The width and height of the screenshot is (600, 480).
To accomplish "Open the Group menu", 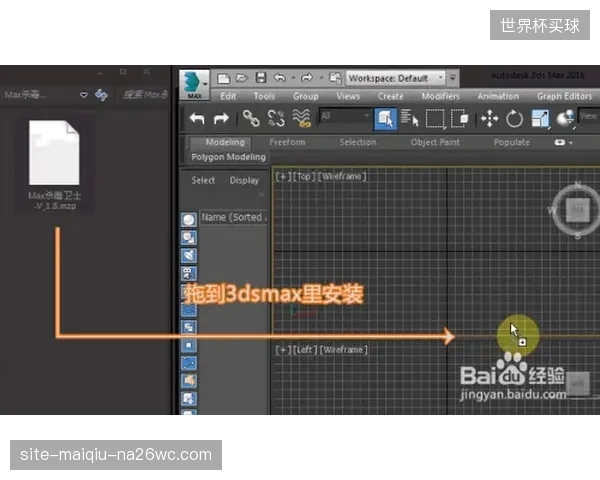I will point(305,96).
